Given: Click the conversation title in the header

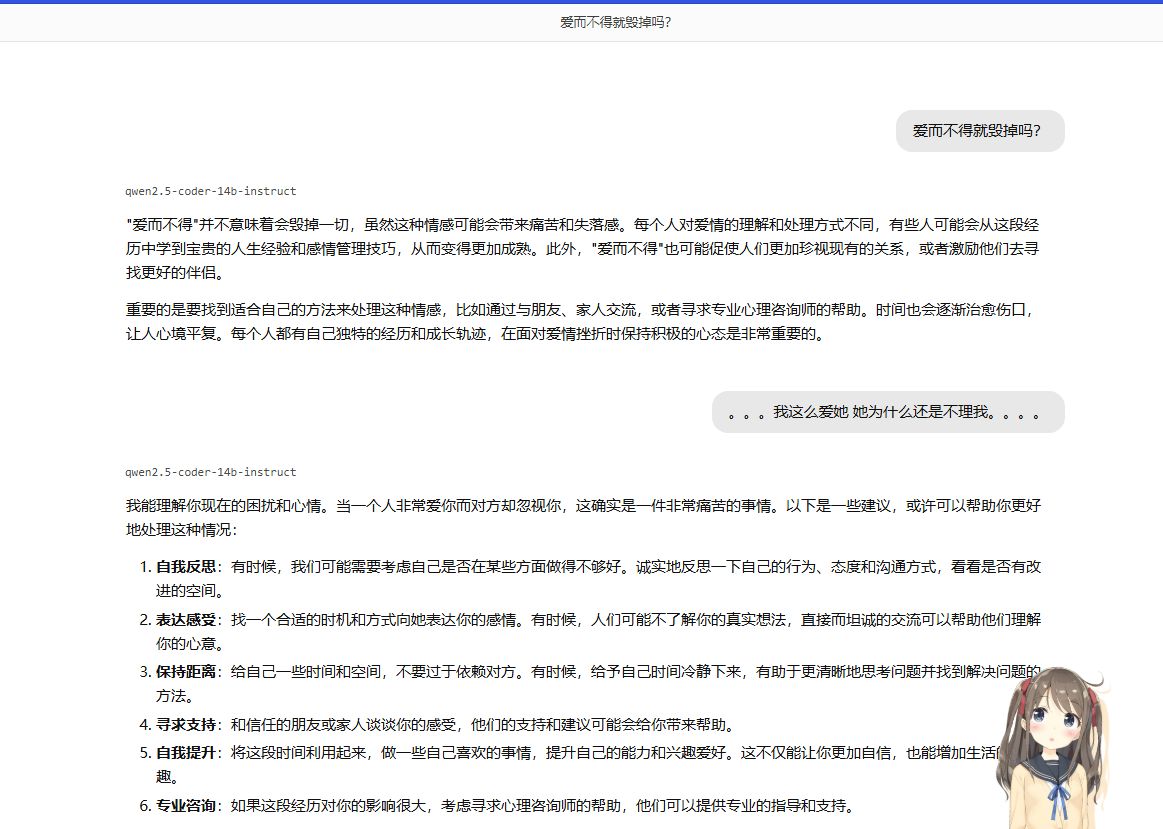Looking at the screenshot, I should pyautogui.click(x=615, y=22).
